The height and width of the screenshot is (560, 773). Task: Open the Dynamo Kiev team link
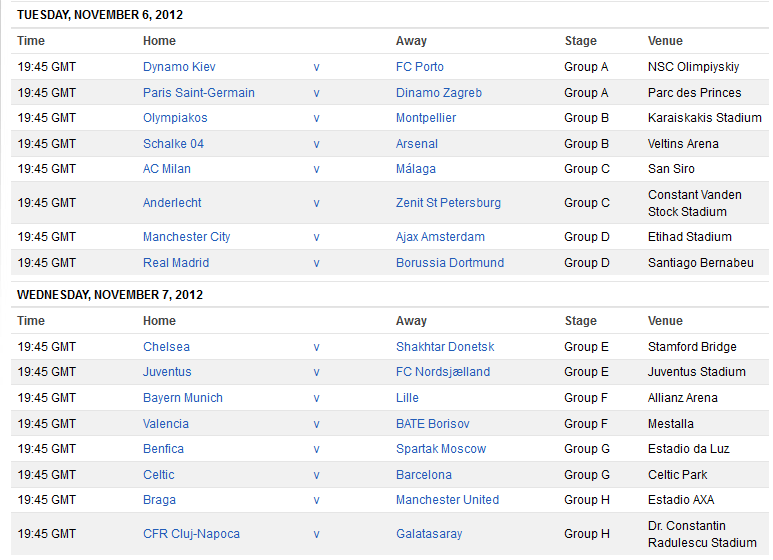click(179, 67)
